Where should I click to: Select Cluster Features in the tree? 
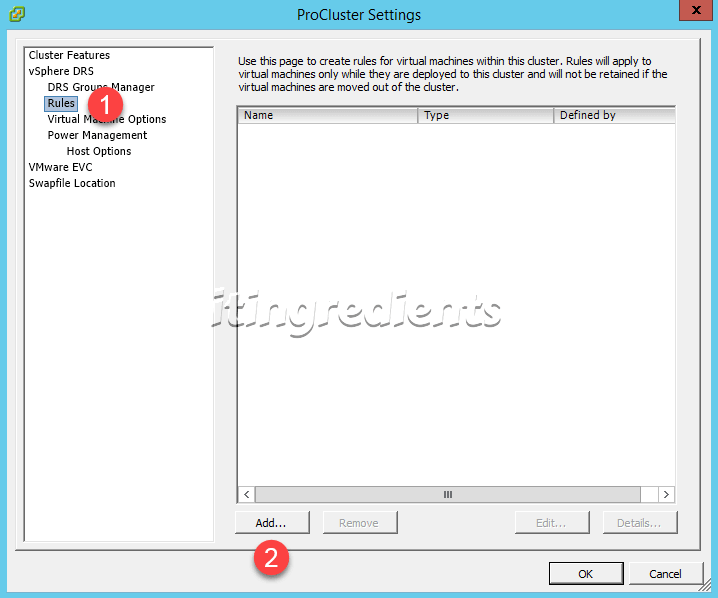69,55
